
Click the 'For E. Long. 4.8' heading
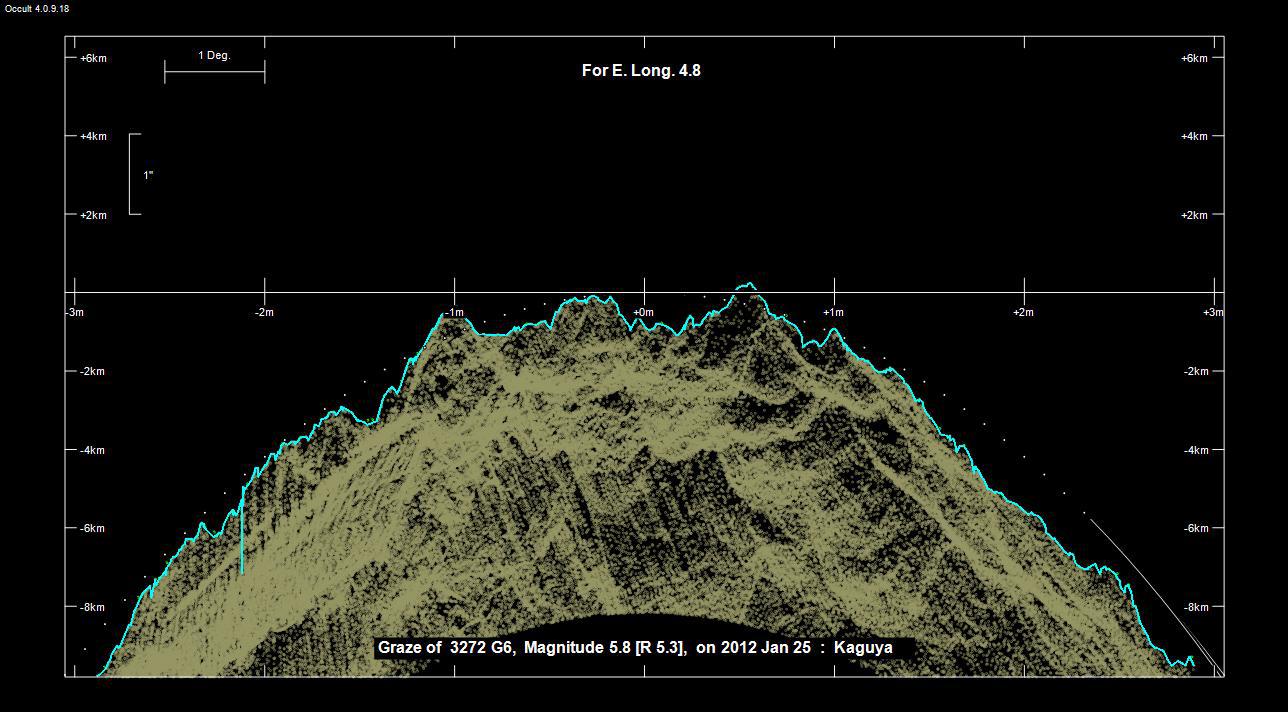click(641, 70)
